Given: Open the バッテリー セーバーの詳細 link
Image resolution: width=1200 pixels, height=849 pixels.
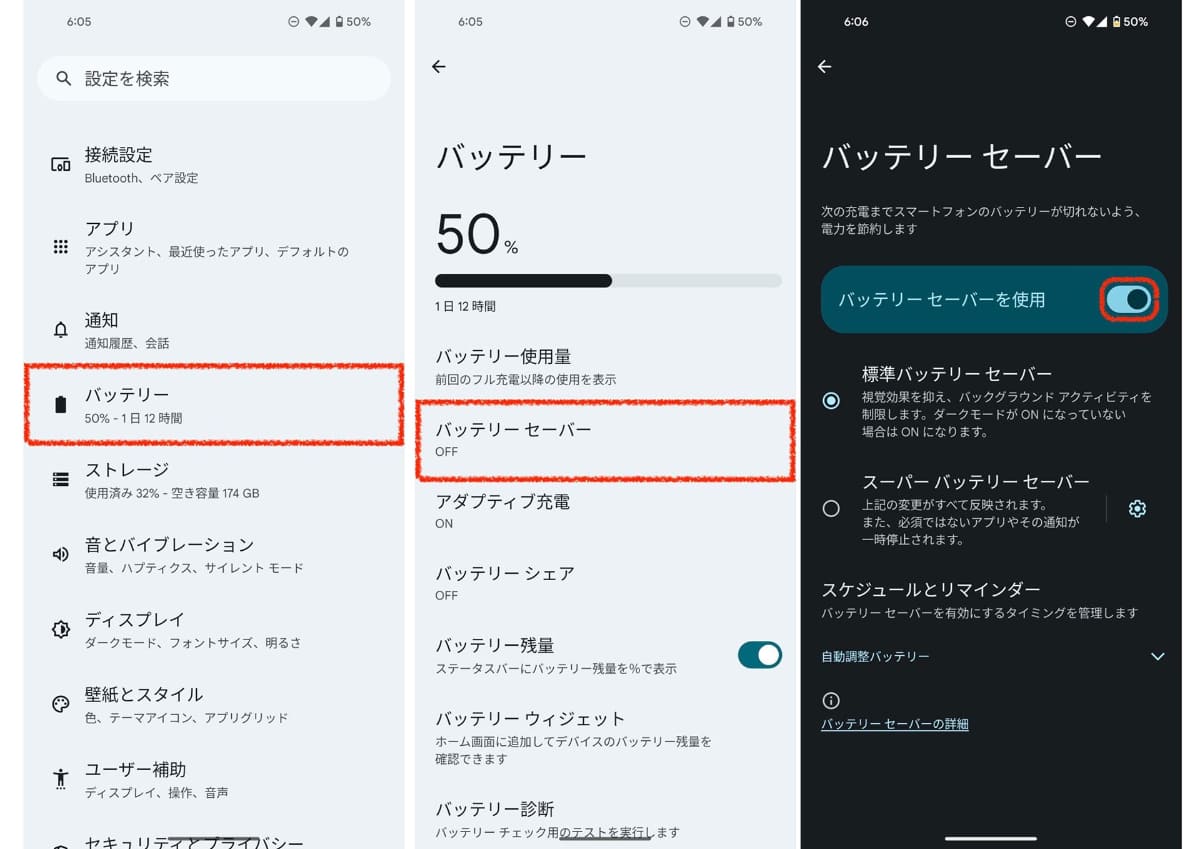Looking at the screenshot, I should pos(894,724).
